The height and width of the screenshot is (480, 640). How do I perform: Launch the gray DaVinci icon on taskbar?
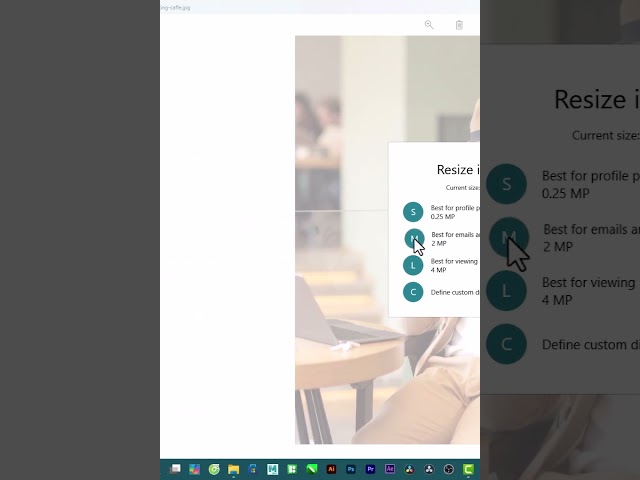tap(429, 469)
